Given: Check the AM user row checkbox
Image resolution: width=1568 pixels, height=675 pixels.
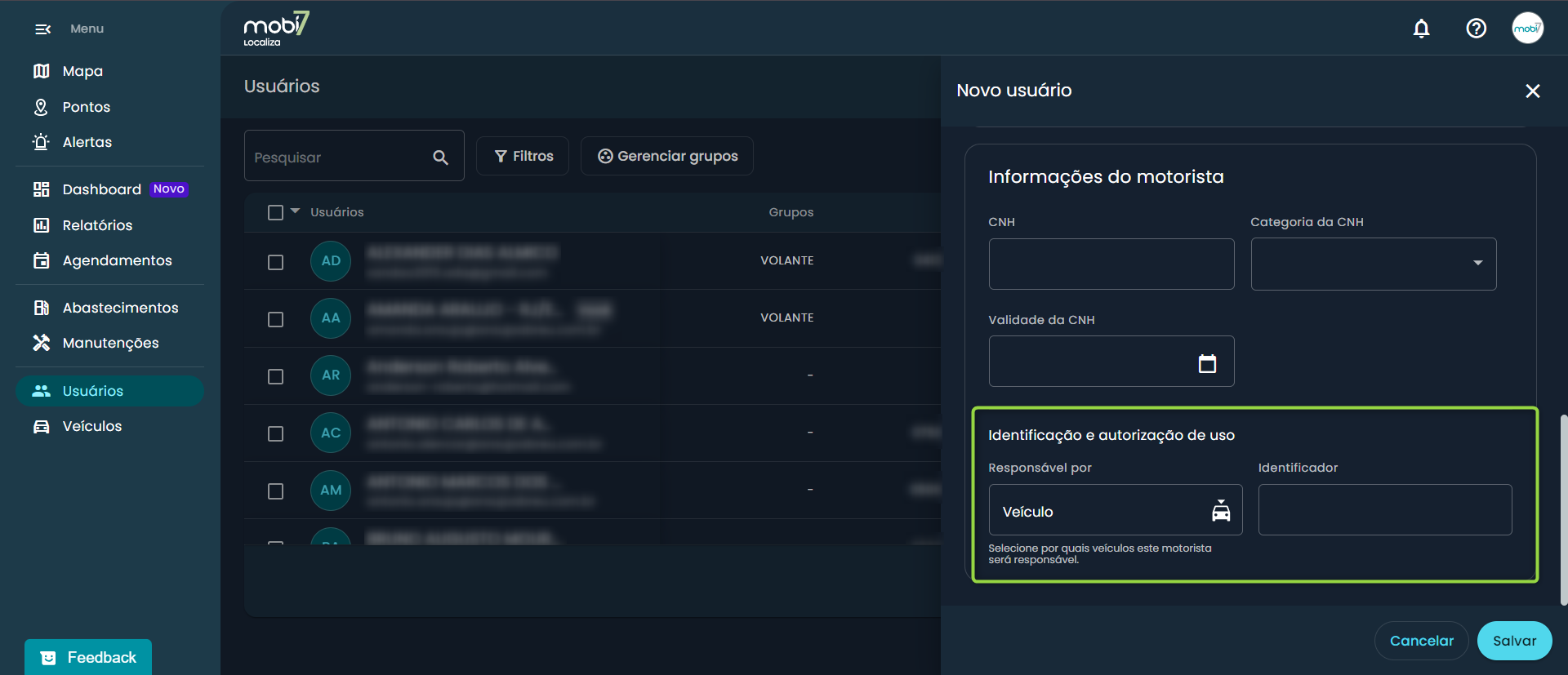Looking at the screenshot, I should tap(275, 491).
